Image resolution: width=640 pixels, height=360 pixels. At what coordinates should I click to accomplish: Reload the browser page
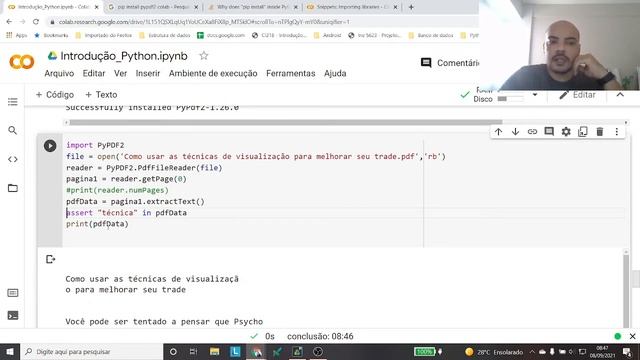click(36, 22)
